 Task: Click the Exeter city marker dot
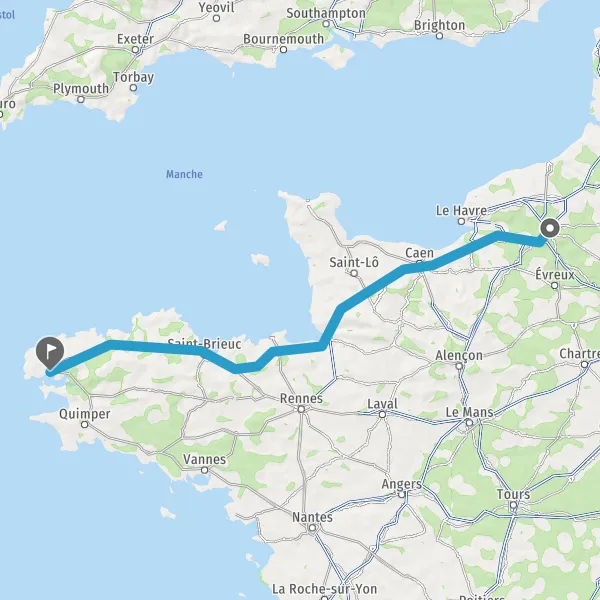[135, 50]
